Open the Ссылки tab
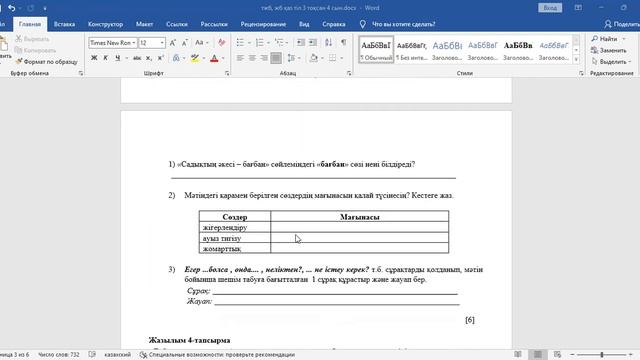This screenshot has width=640, height=360. point(177,24)
